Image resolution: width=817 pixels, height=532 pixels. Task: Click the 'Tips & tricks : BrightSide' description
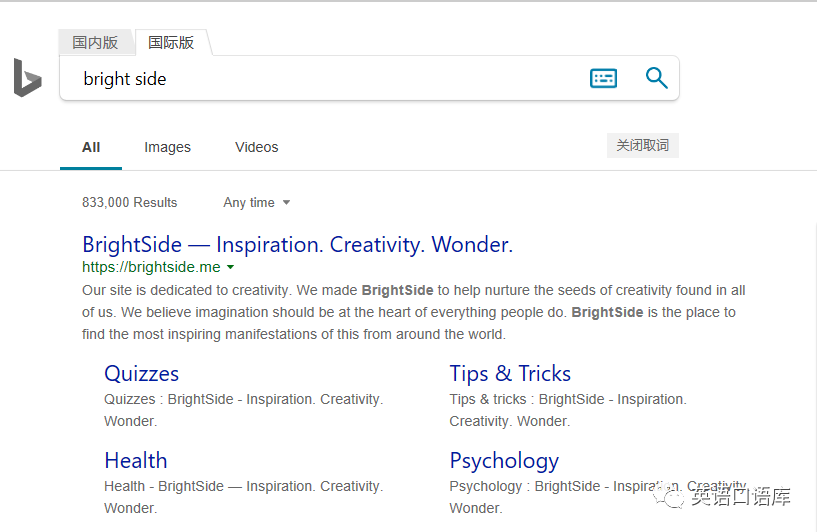(568, 410)
